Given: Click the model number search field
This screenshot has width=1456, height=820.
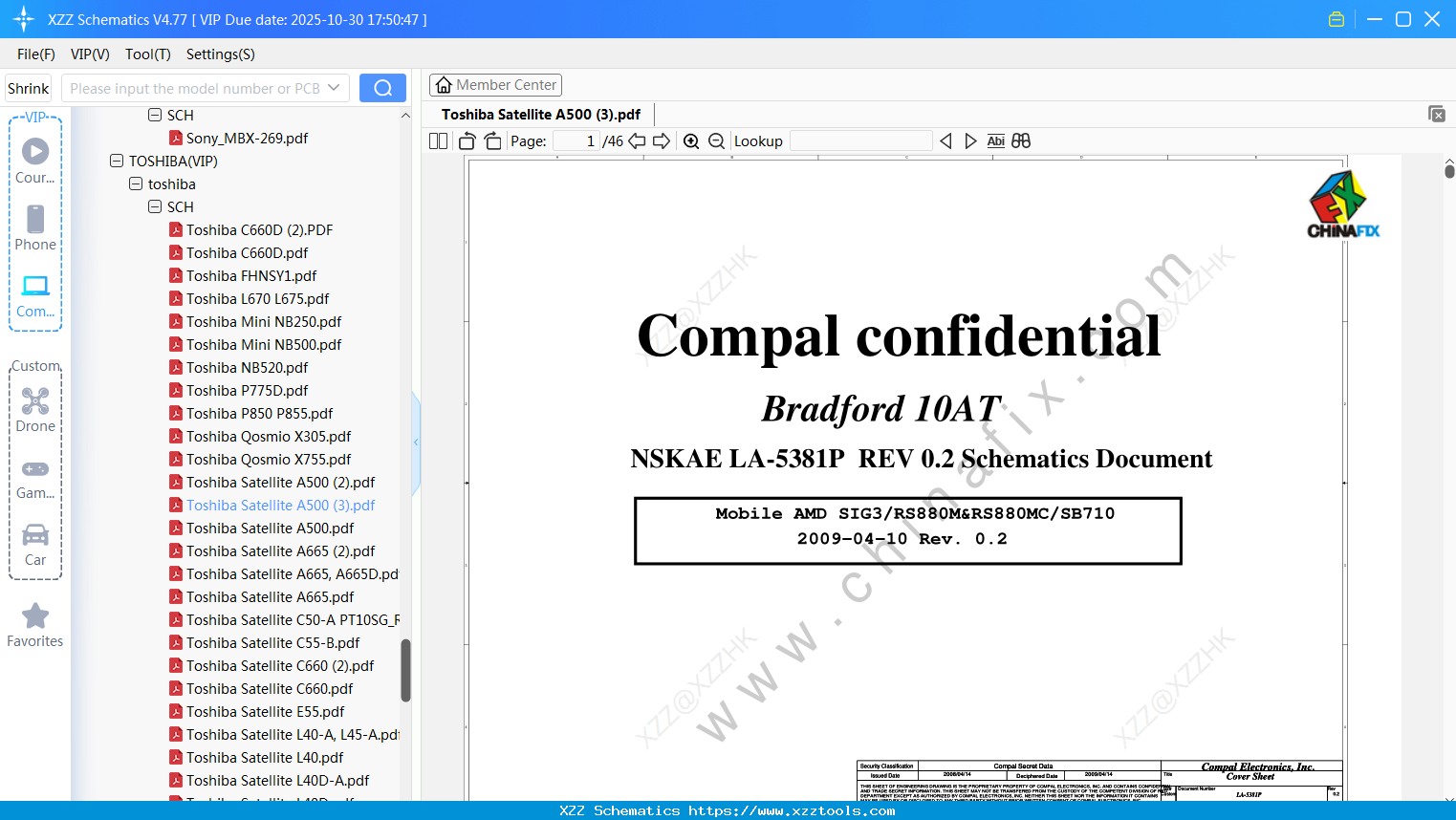Looking at the screenshot, I should click(195, 88).
